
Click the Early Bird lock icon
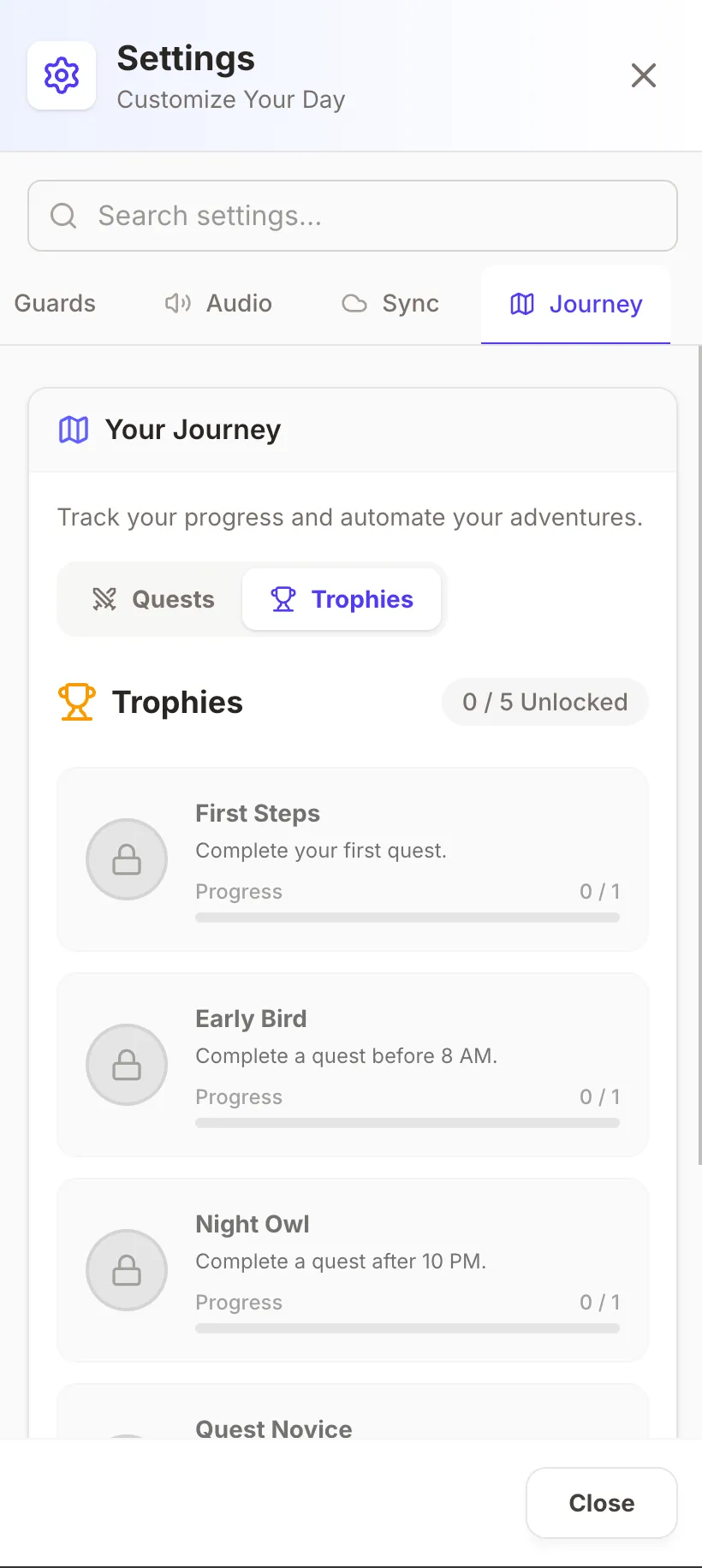127,1065
